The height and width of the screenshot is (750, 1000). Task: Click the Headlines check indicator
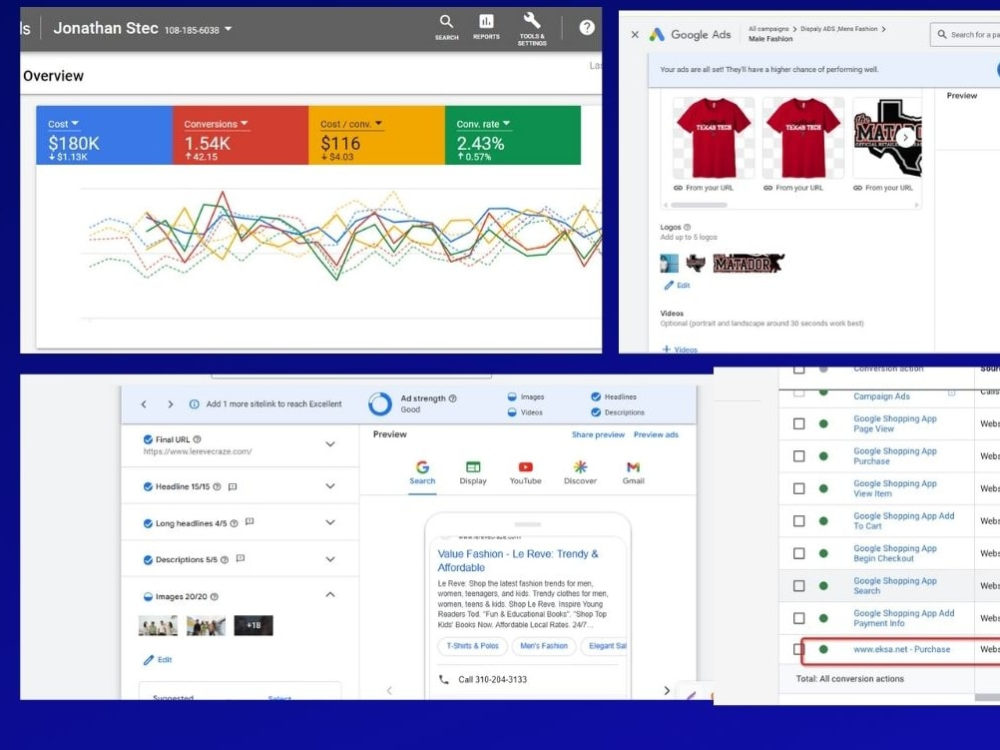(x=596, y=397)
